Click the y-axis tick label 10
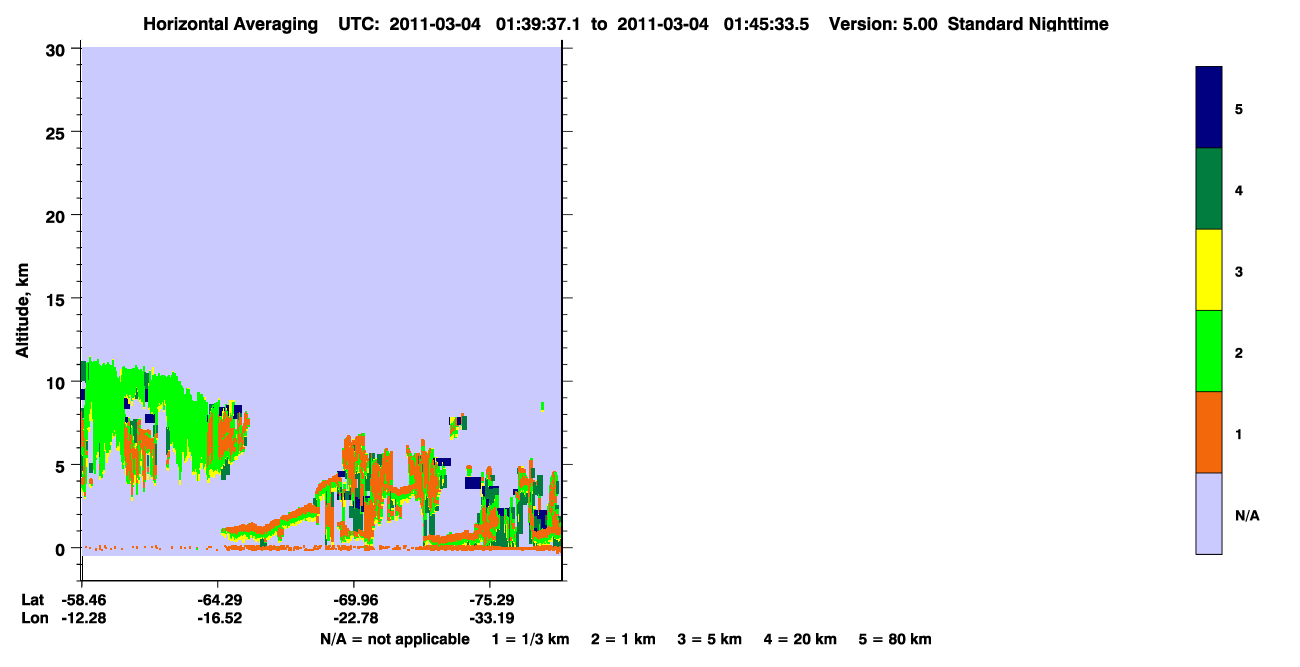Image resolution: width=1300 pixels, height=667 pixels. click(x=57, y=382)
